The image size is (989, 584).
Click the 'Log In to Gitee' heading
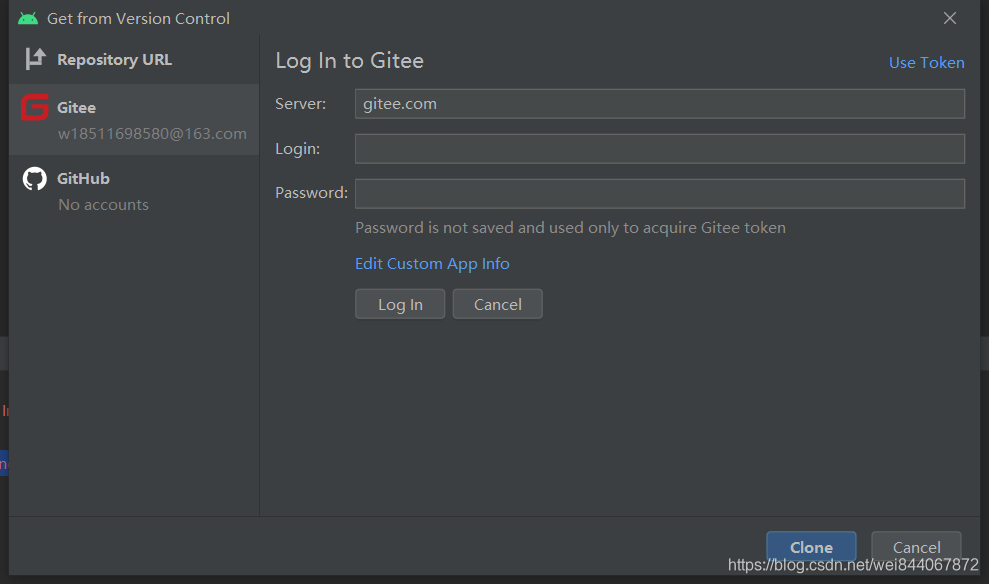(x=349, y=61)
